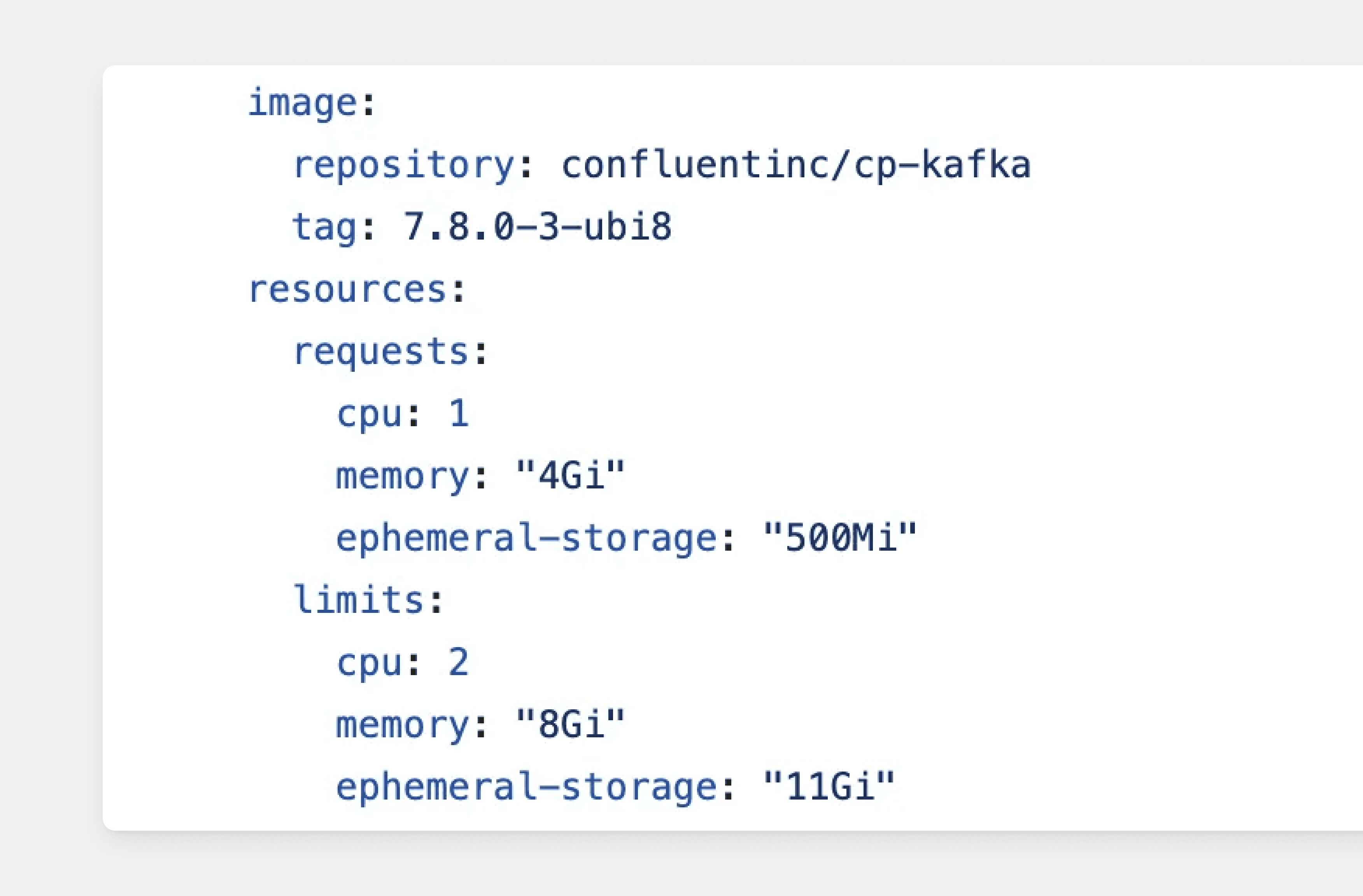Select the "11Gi" storage value

point(829,787)
